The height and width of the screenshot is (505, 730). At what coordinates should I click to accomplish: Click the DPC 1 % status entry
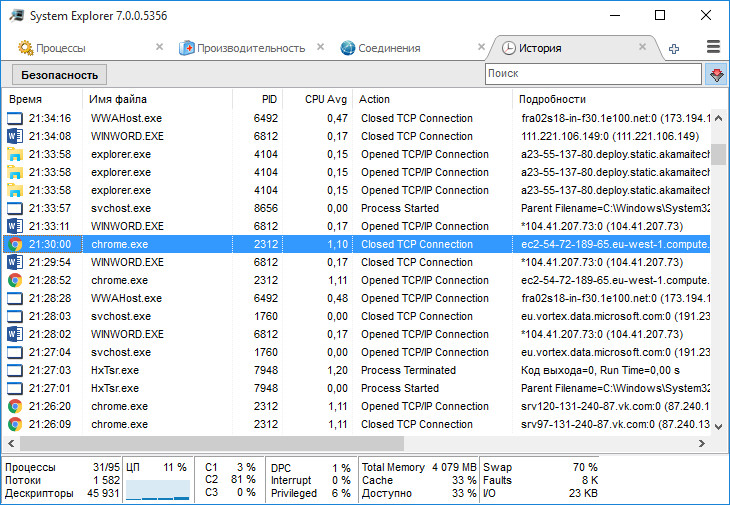(x=311, y=467)
